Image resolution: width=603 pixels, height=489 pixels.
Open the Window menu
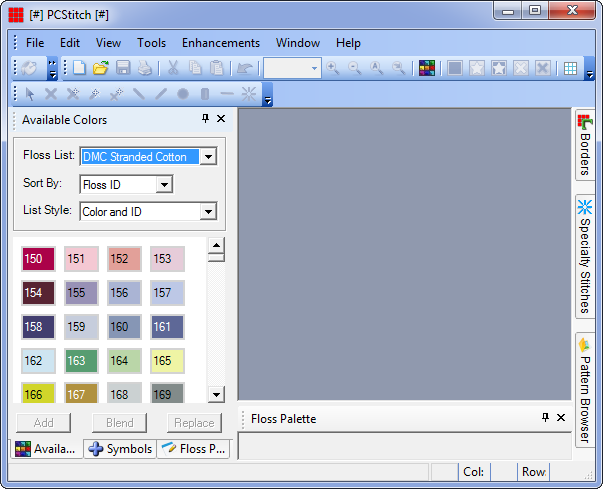click(298, 43)
